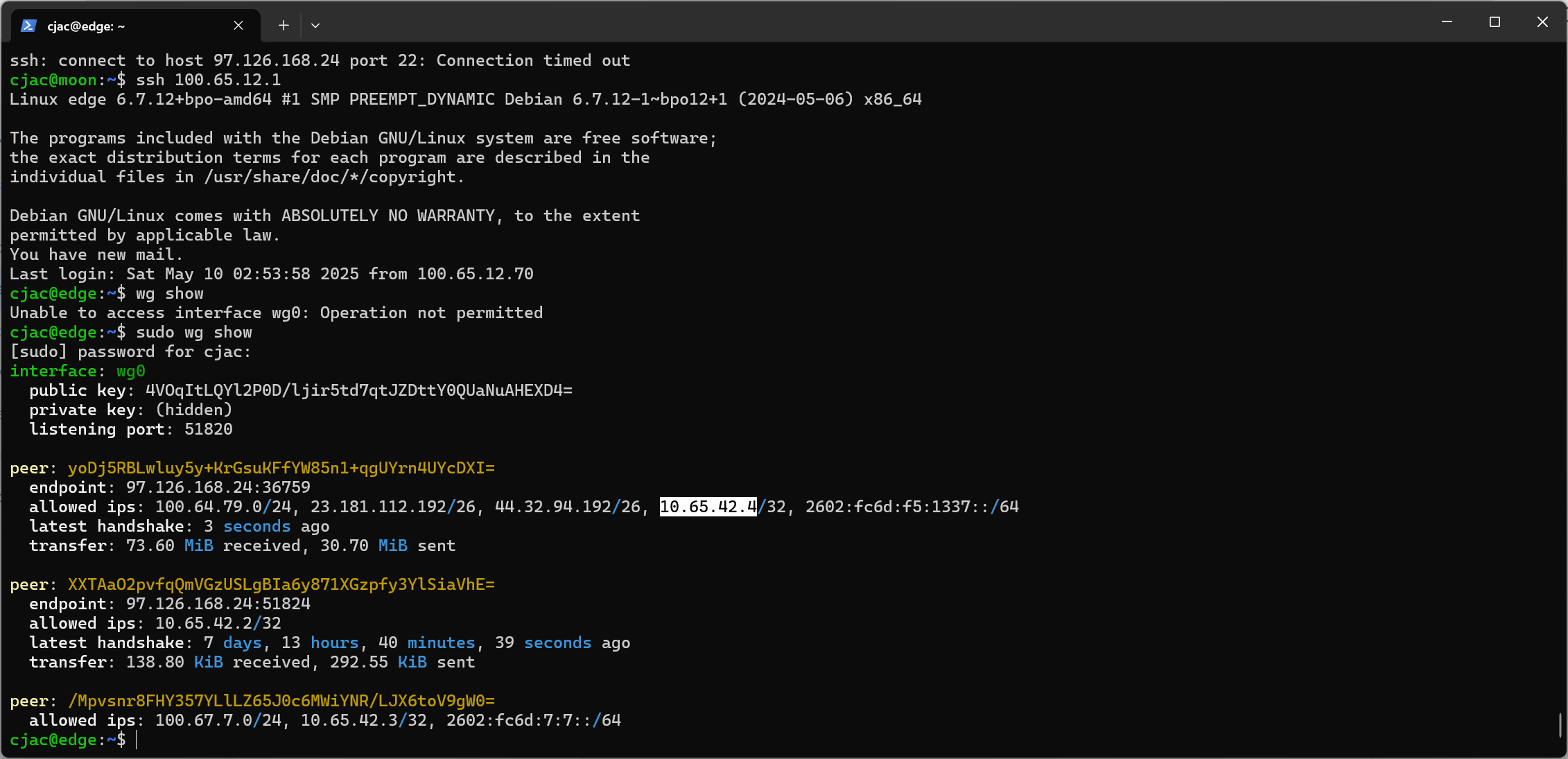Expand the new-tab profile dropdown chevron
This screenshot has width=1568, height=759.
click(315, 26)
